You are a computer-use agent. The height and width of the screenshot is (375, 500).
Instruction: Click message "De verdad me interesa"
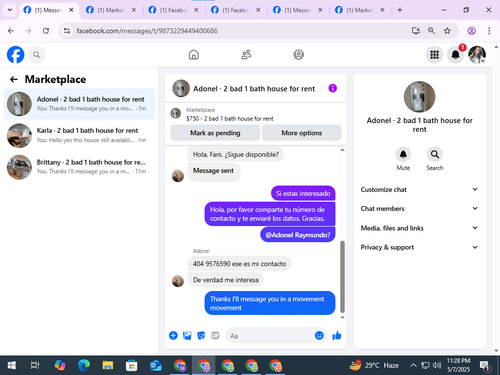click(225, 280)
